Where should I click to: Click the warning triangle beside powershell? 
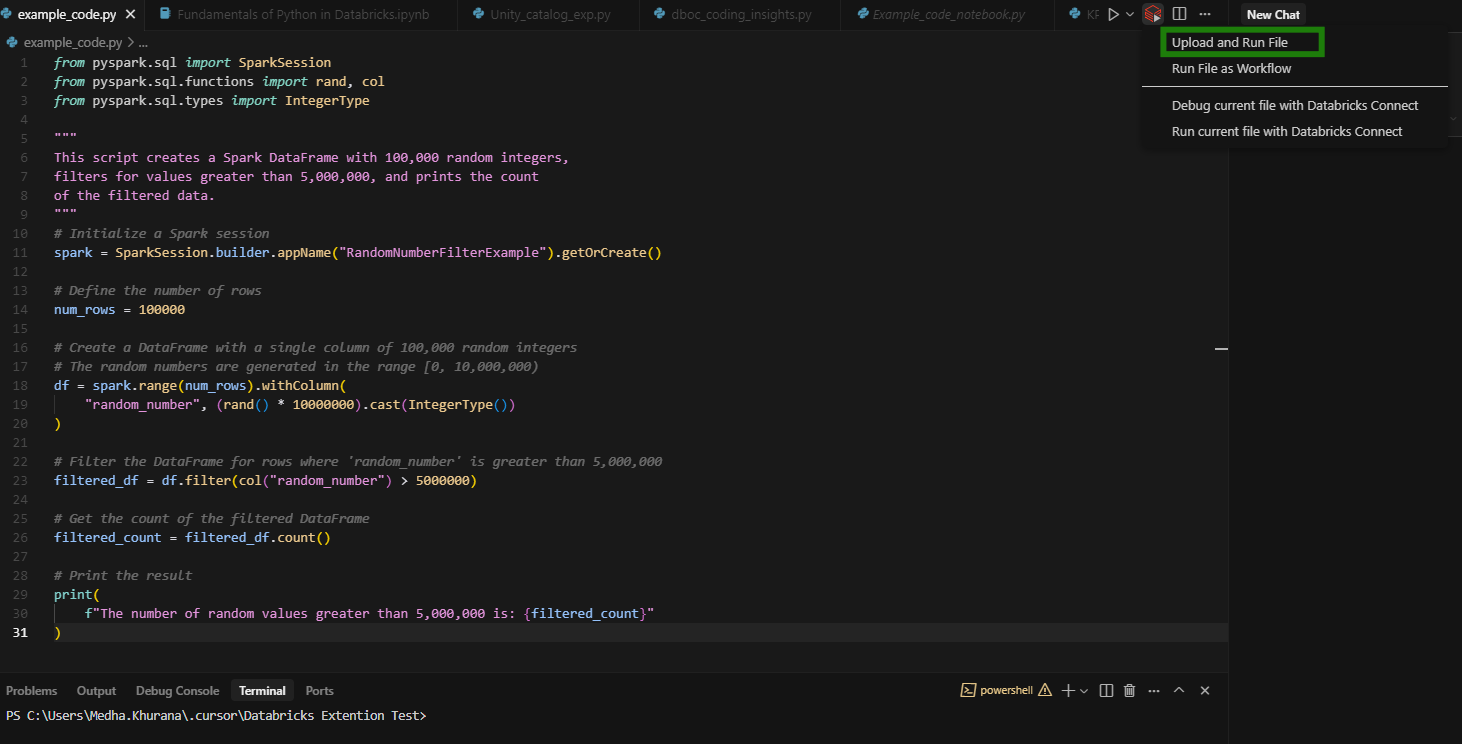(1044, 690)
